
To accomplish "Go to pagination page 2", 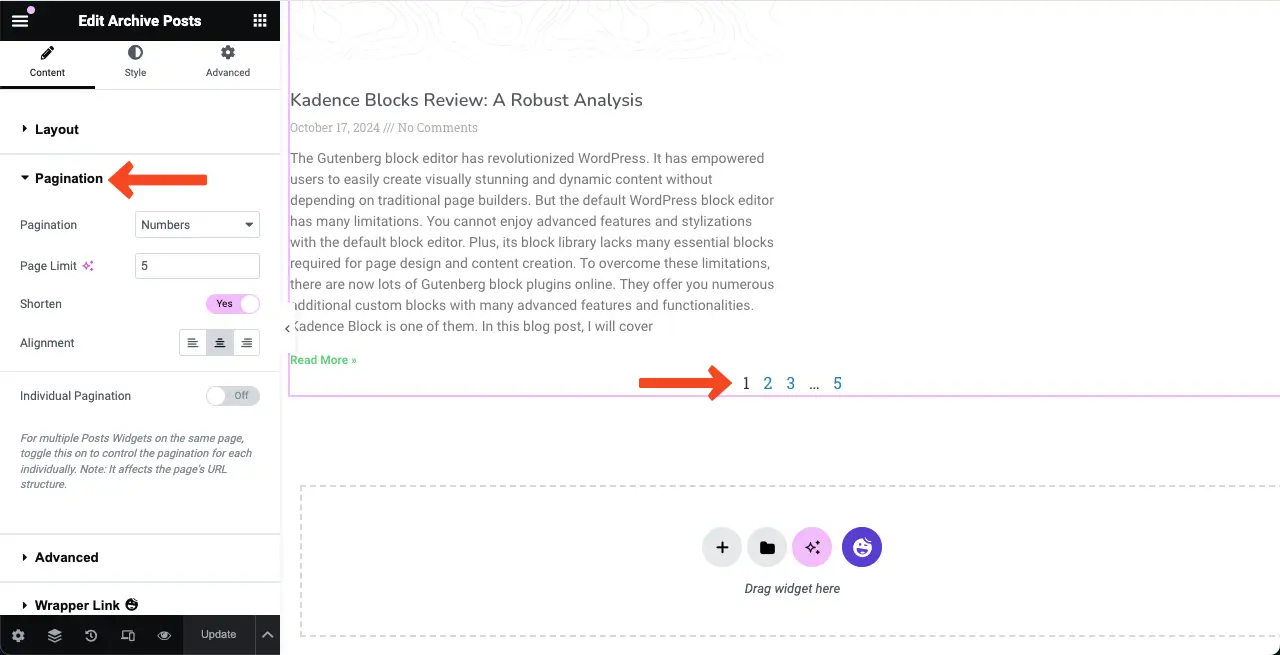I will pos(768,383).
